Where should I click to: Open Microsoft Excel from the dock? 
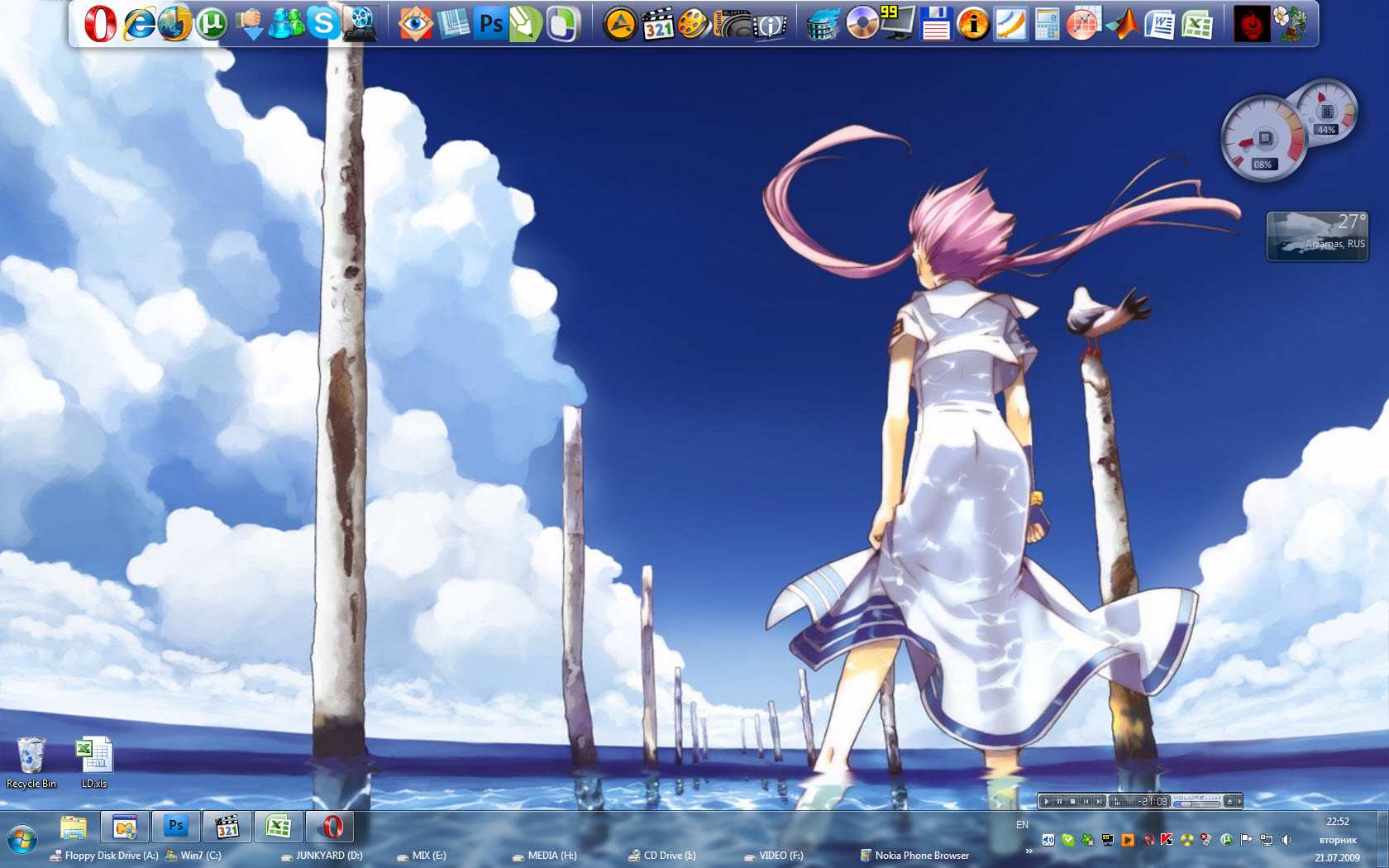click(1196, 23)
